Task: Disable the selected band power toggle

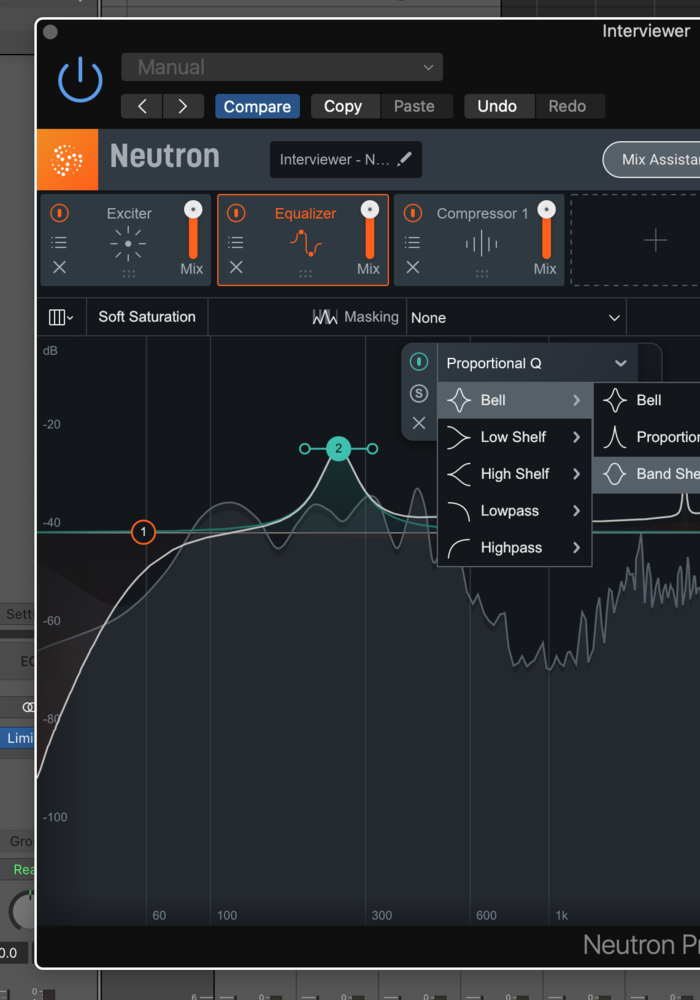Action: coord(419,362)
